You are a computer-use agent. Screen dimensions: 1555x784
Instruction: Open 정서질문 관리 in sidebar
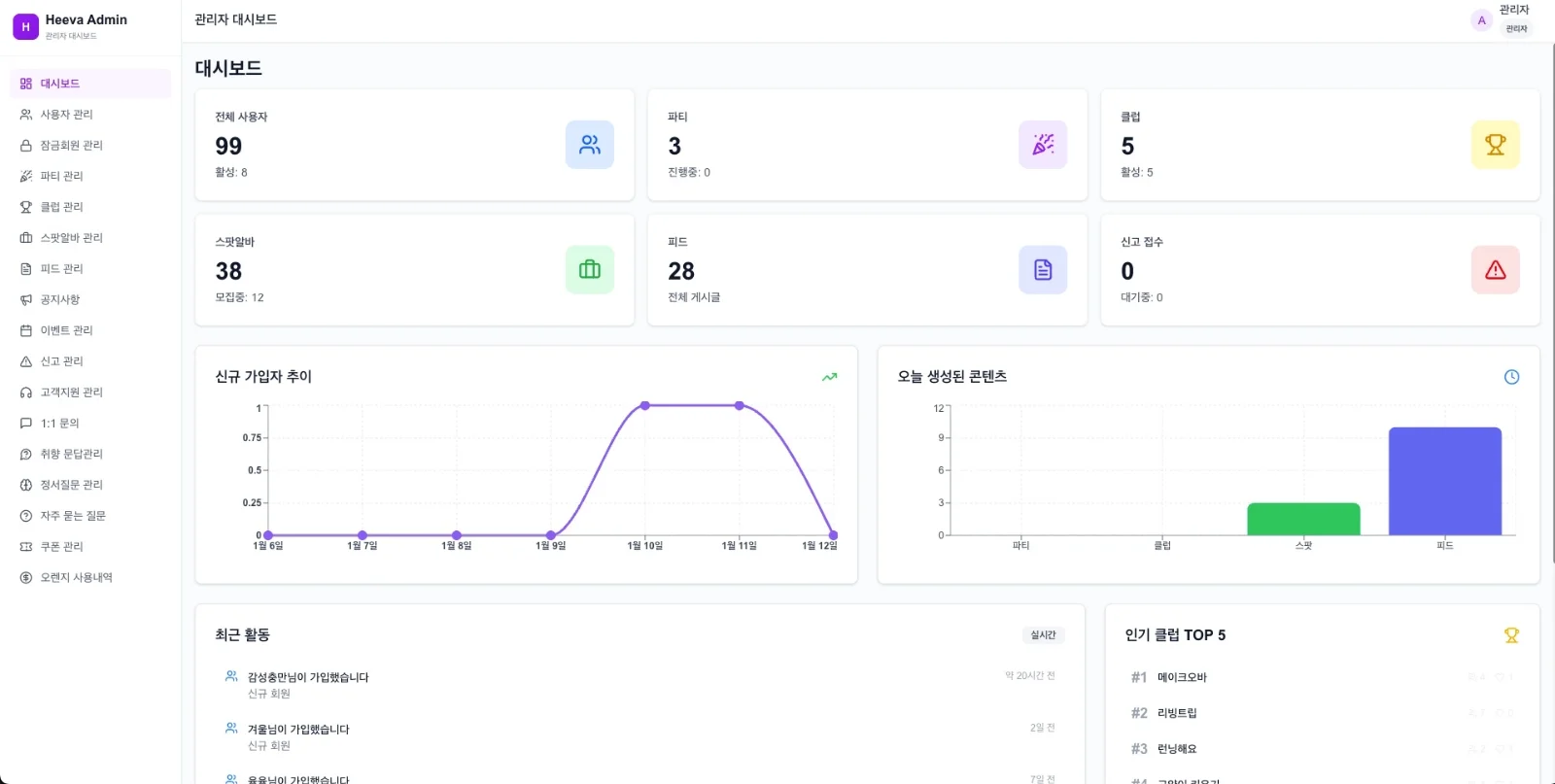click(x=90, y=485)
